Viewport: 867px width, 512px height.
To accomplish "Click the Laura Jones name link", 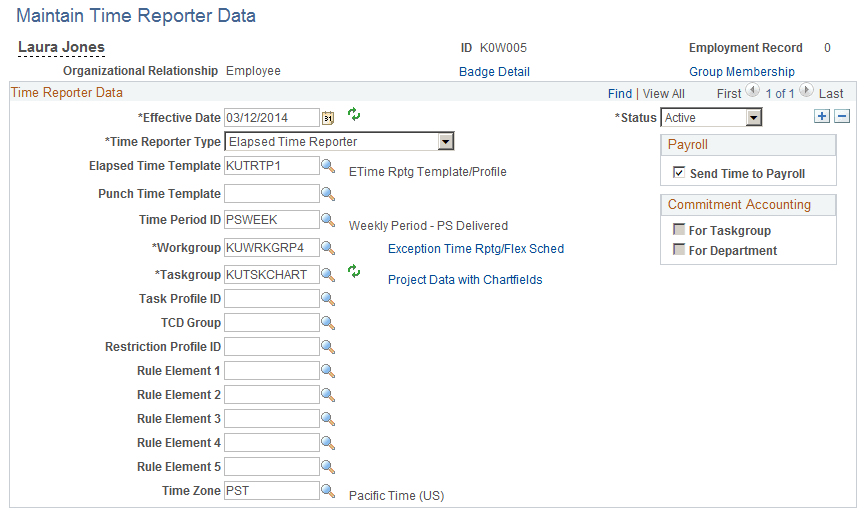I will pyautogui.click(x=61, y=48).
